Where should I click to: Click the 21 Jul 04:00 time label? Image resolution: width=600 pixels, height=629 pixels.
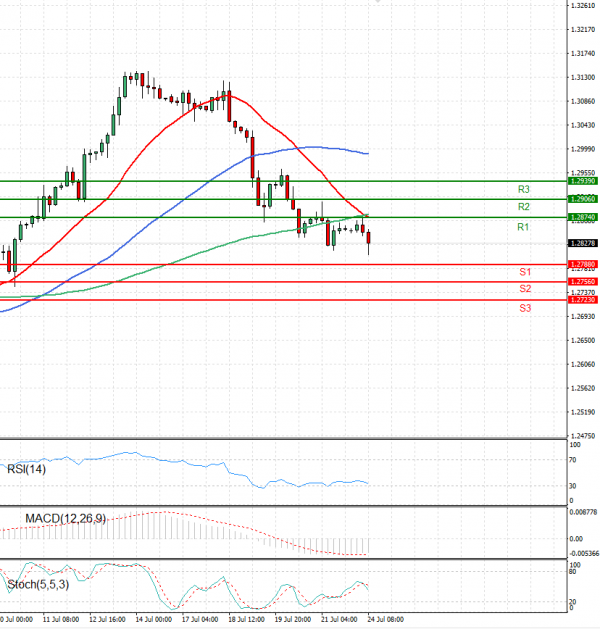click(339, 619)
